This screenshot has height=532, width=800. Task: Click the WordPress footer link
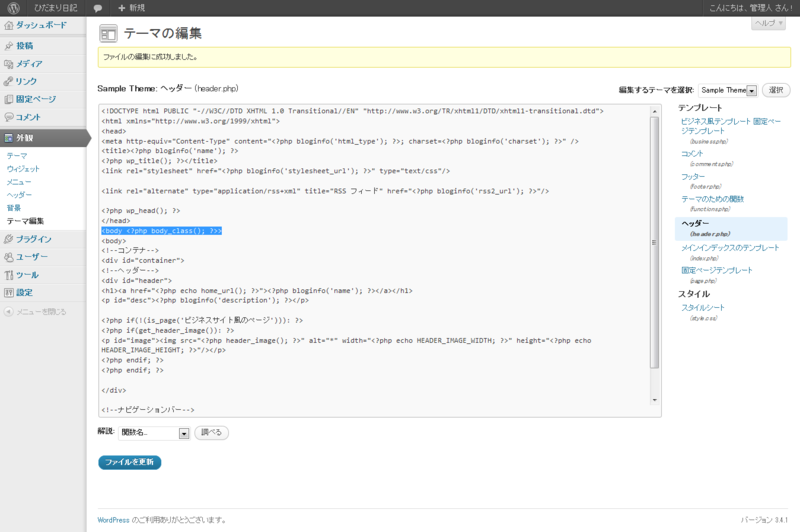click(113, 520)
